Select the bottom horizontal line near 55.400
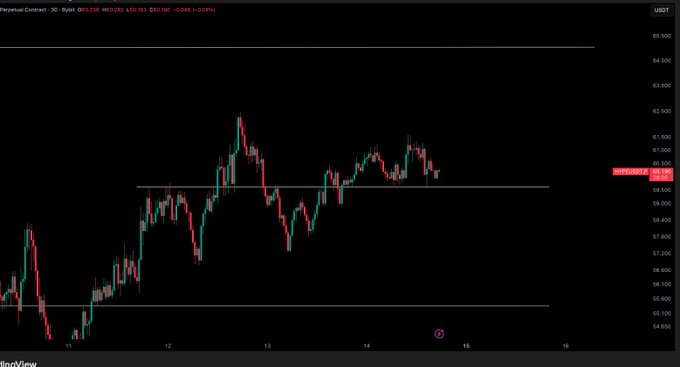Screen dimensions: 680x367 [x=275, y=306]
